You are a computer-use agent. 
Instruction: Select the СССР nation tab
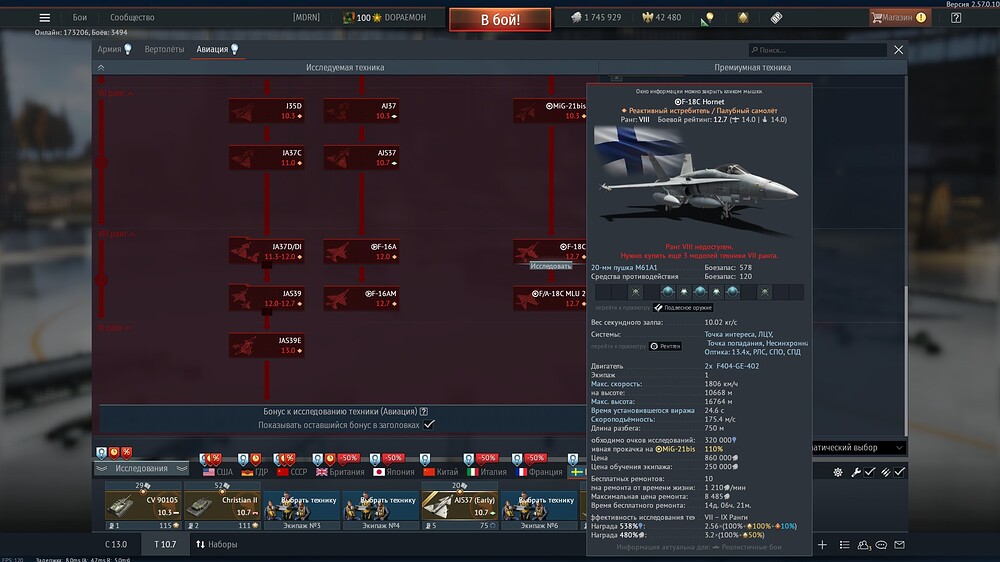coord(292,472)
